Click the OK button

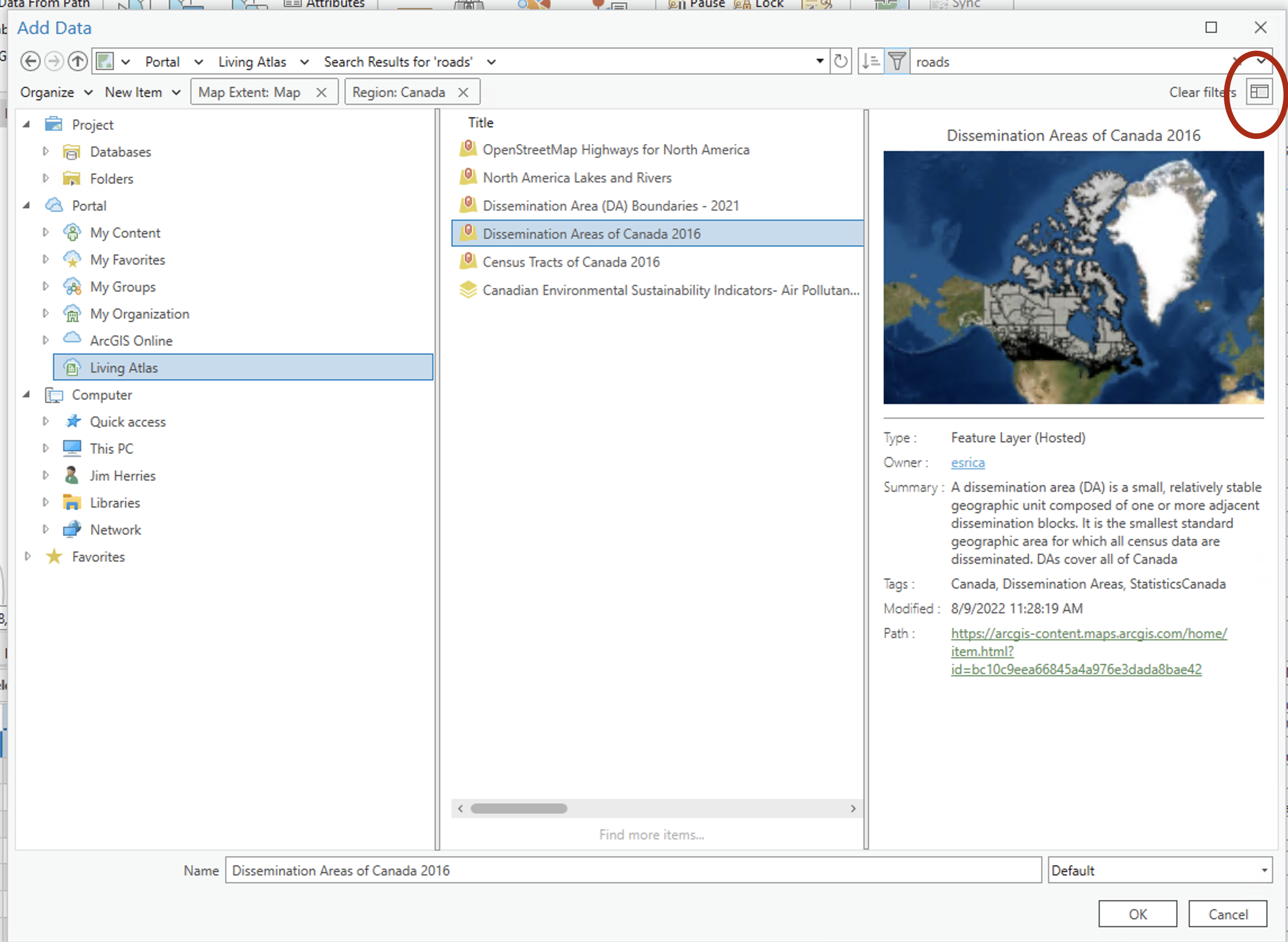(1137, 913)
